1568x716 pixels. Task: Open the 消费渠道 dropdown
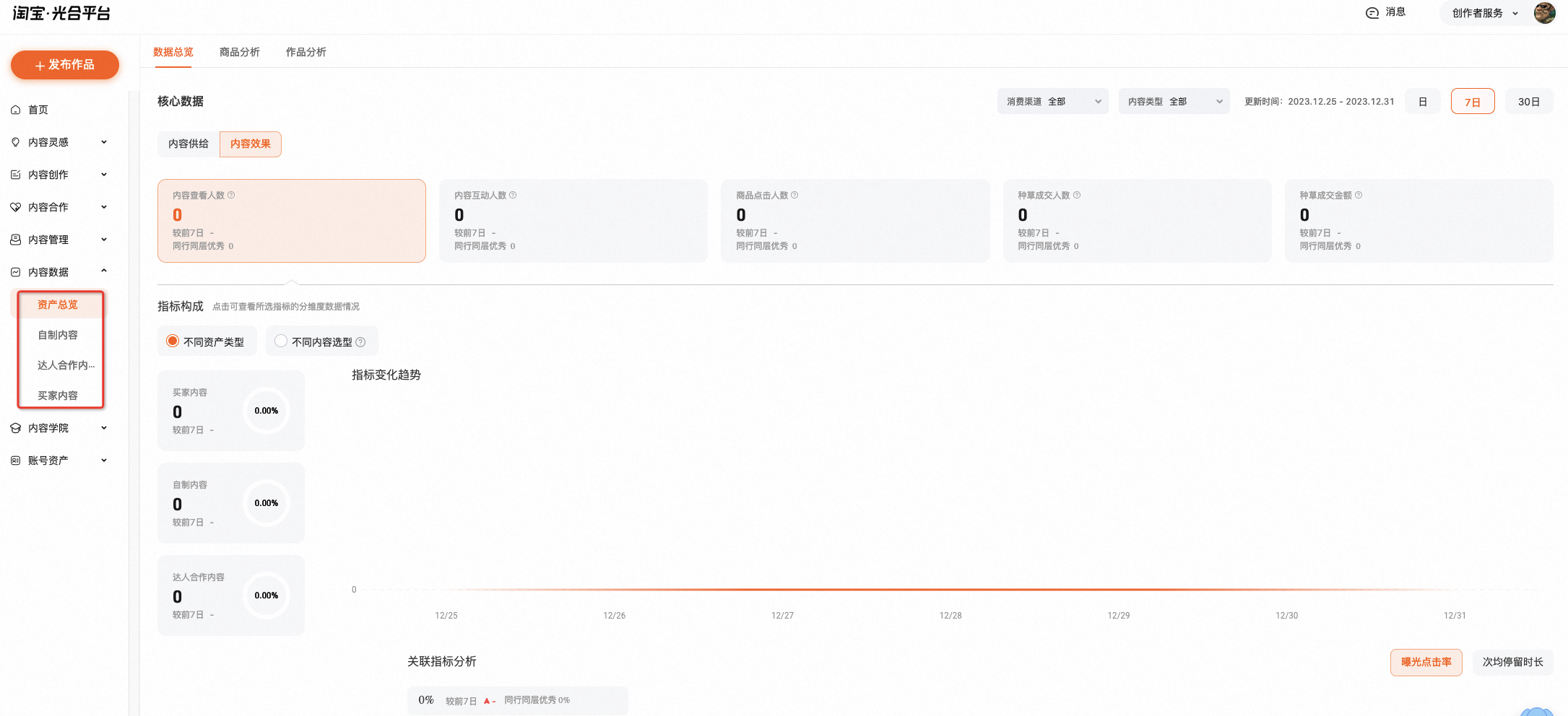(1052, 102)
